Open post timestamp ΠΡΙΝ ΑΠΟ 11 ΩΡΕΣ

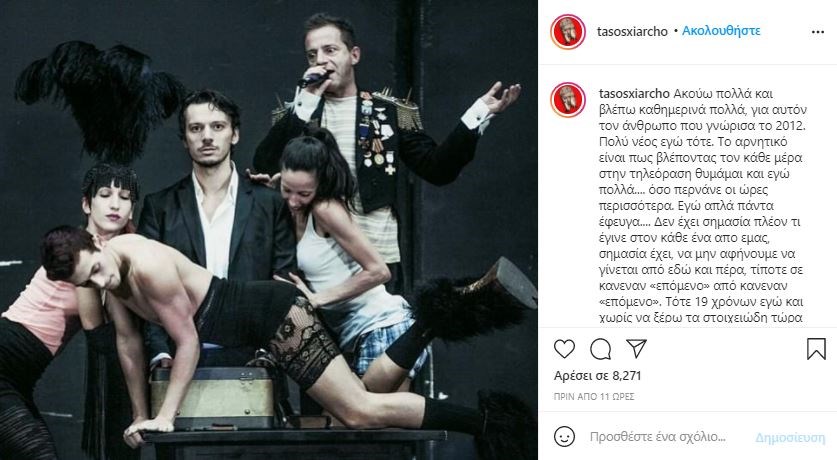coord(594,396)
